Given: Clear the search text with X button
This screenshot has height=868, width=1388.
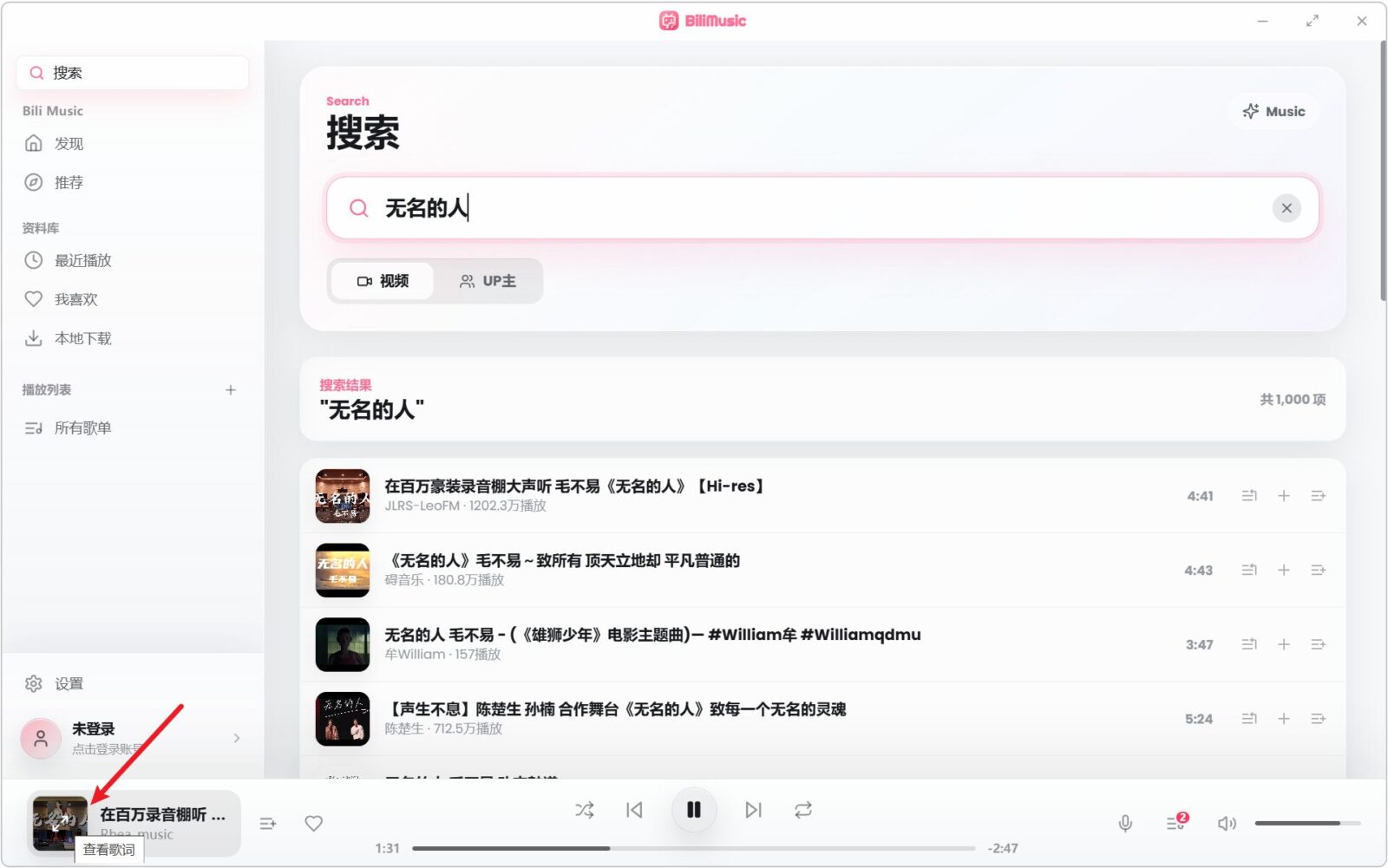Looking at the screenshot, I should click(x=1287, y=208).
